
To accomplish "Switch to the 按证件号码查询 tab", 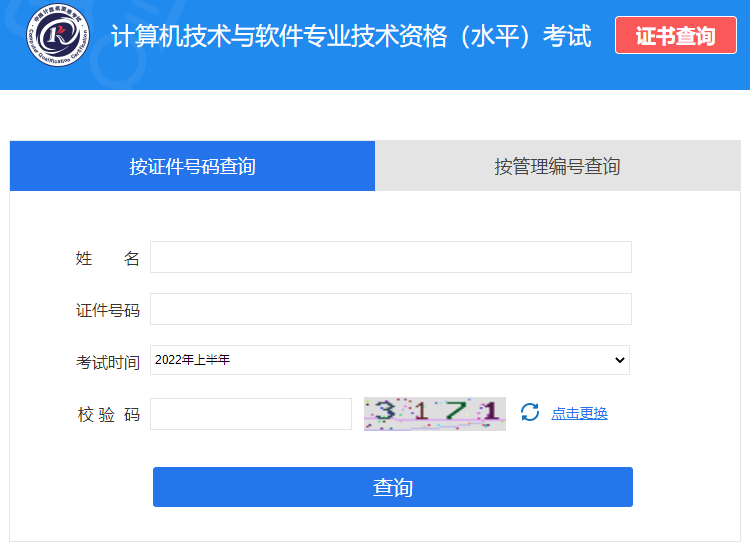I will (x=192, y=166).
